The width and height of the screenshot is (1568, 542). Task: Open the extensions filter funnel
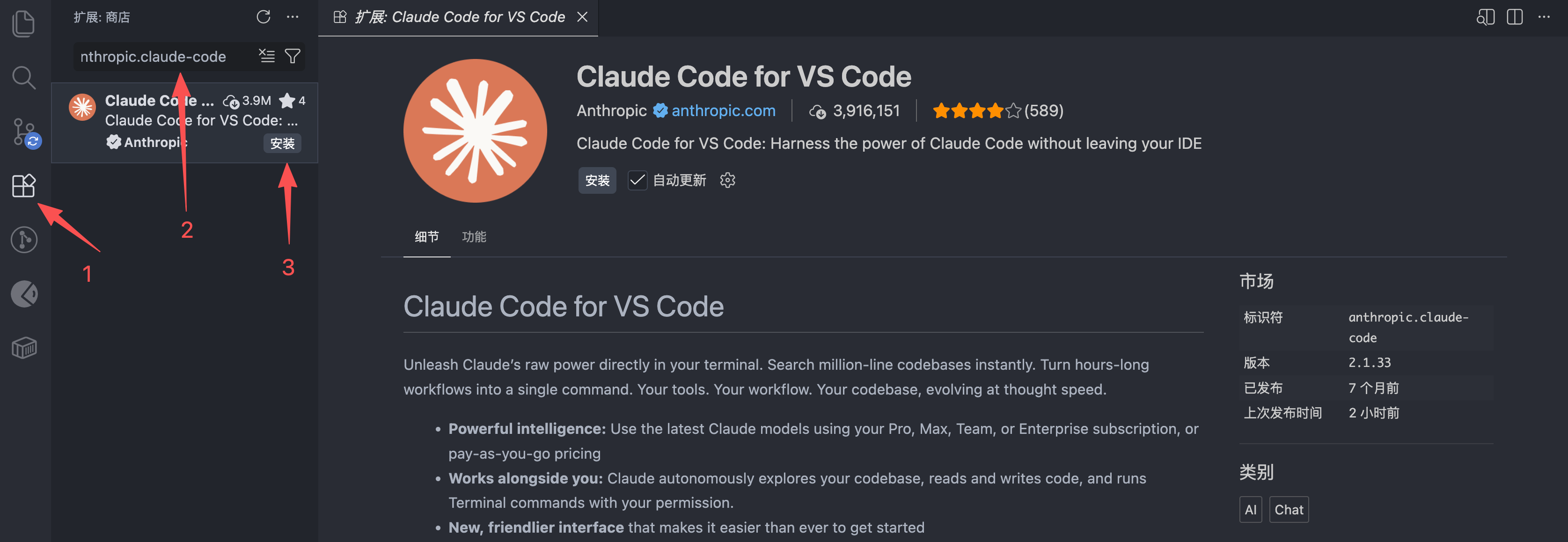tap(293, 56)
